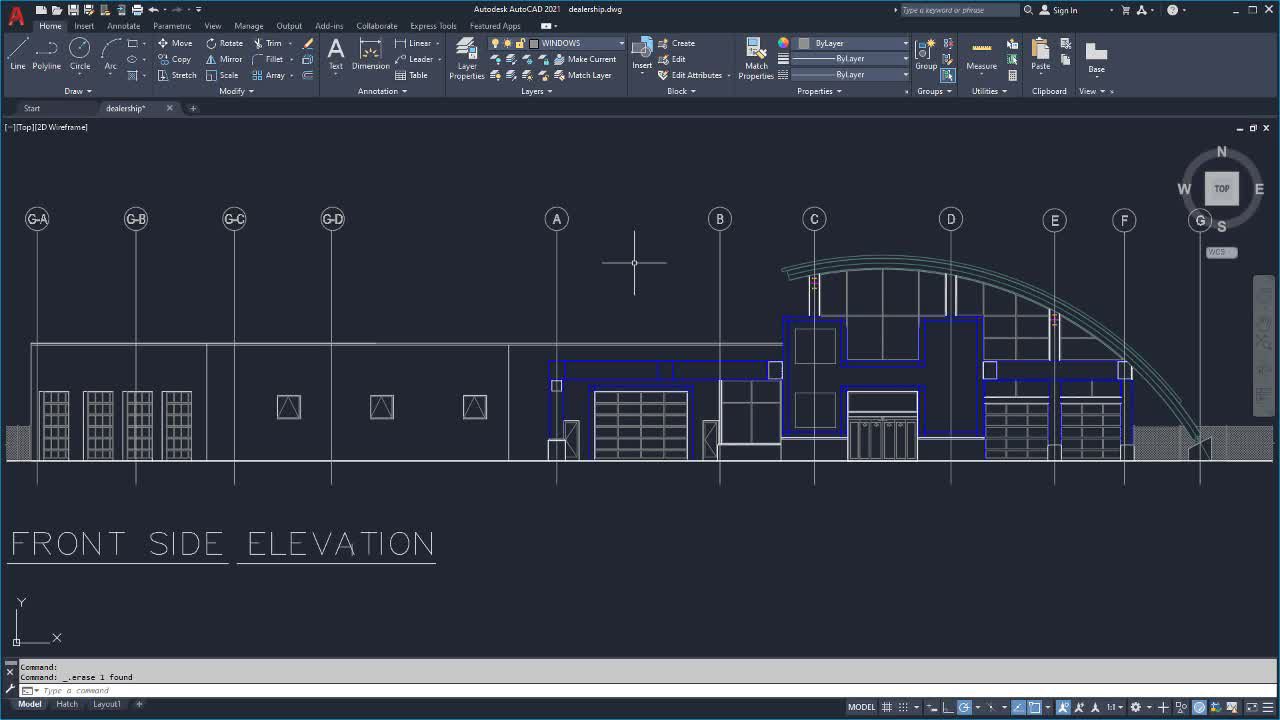1280x720 pixels.
Task: Click the Sign In label
Action: pyautogui.click(x=1064, y=9)
